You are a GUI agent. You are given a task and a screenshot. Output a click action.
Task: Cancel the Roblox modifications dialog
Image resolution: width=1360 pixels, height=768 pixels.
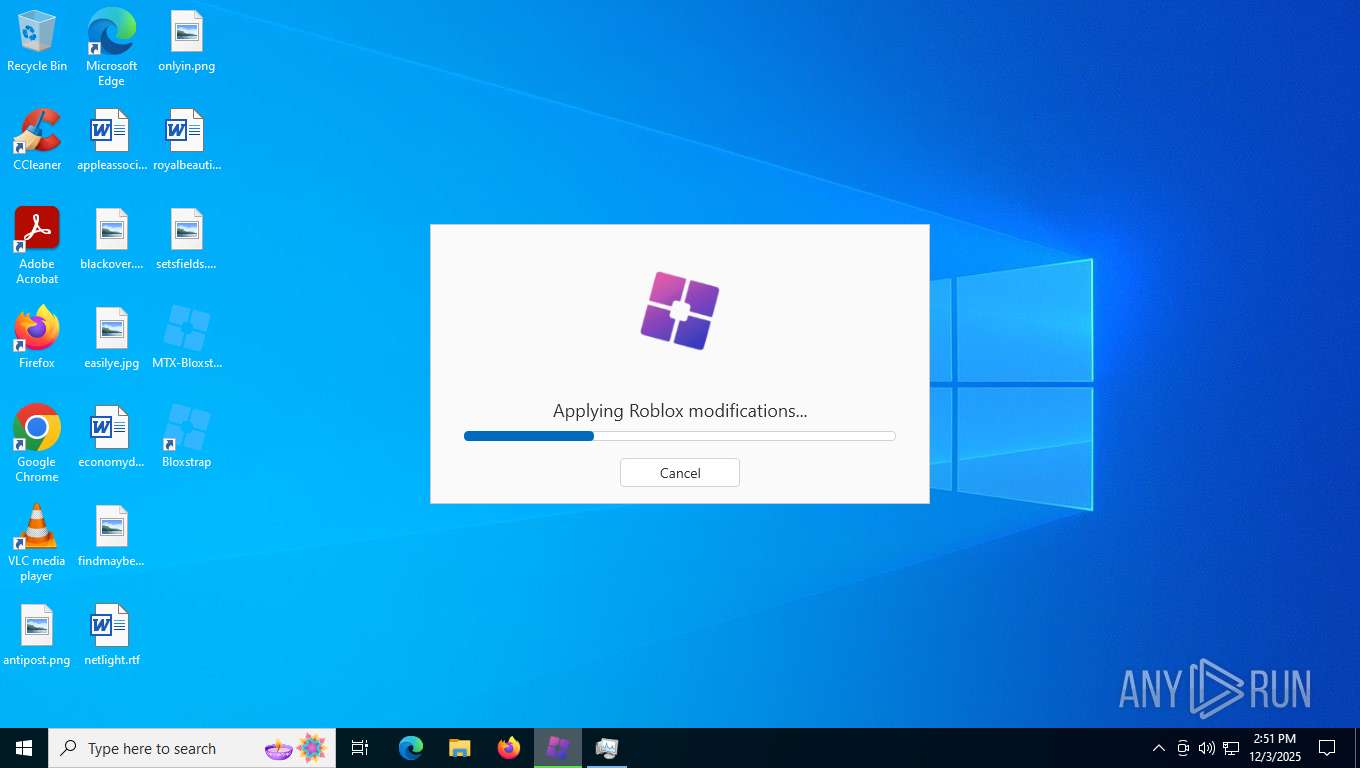680,473
